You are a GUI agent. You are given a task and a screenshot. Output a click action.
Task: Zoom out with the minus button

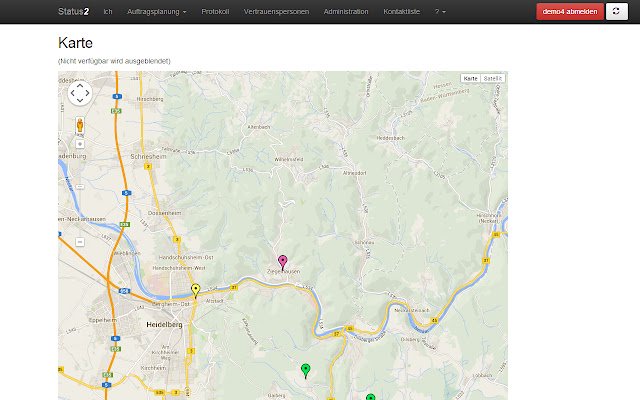pyautogui.click(x=80, y=242)
